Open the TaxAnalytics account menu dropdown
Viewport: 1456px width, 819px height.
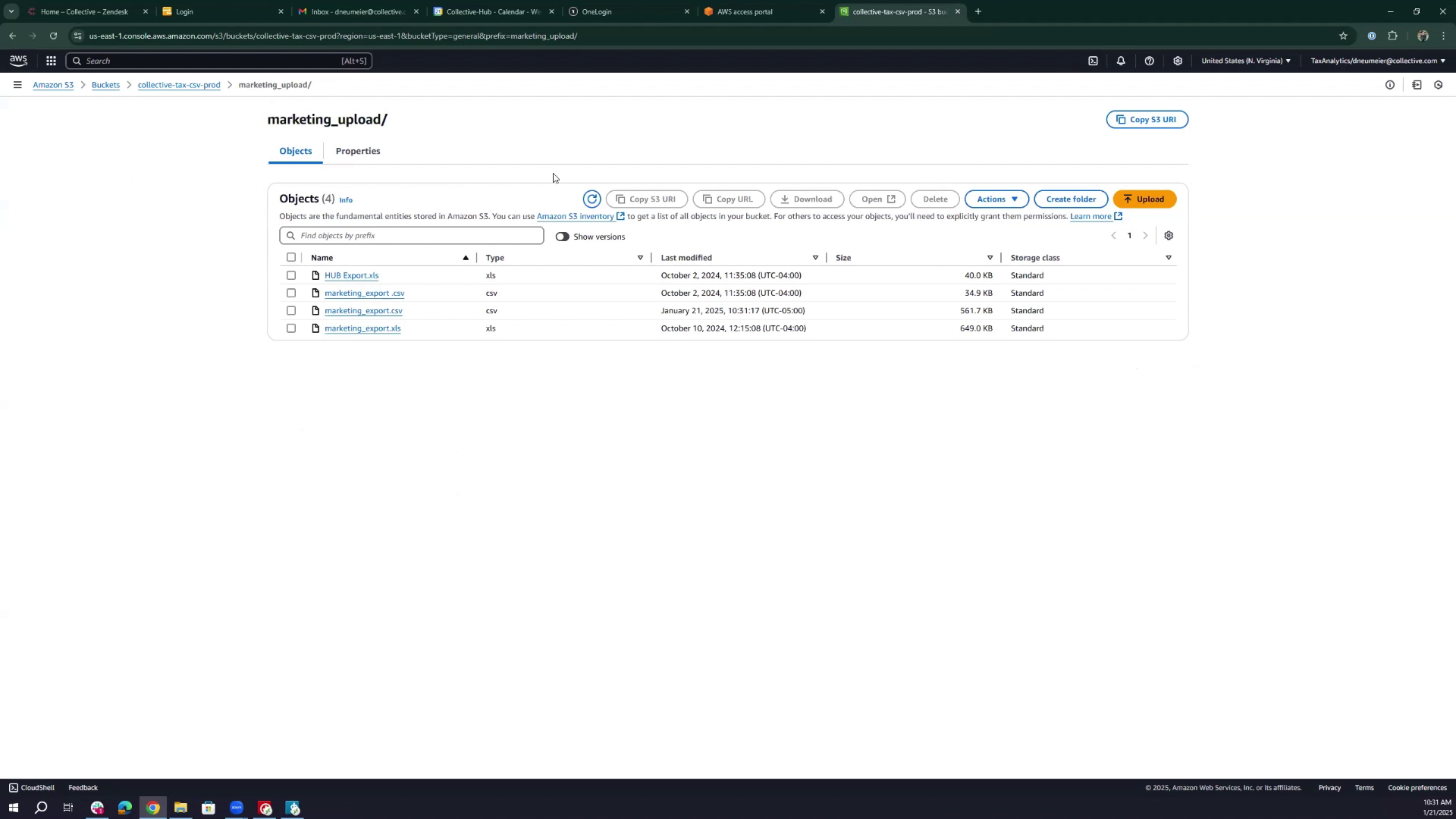1377,61
